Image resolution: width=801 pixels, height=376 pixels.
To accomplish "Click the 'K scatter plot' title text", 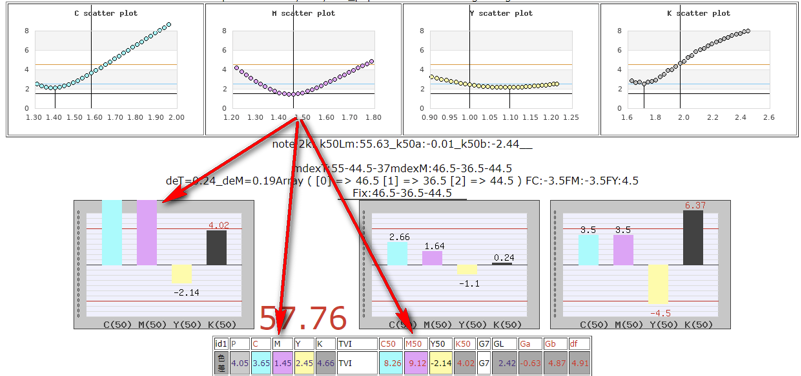I will coord(698,13).
